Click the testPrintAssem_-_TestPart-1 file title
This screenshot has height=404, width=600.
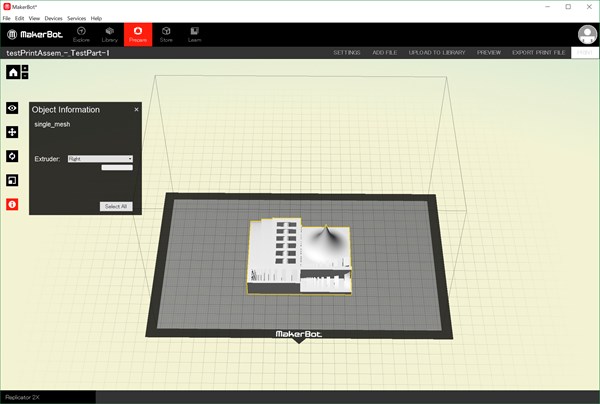click(58, 53)
